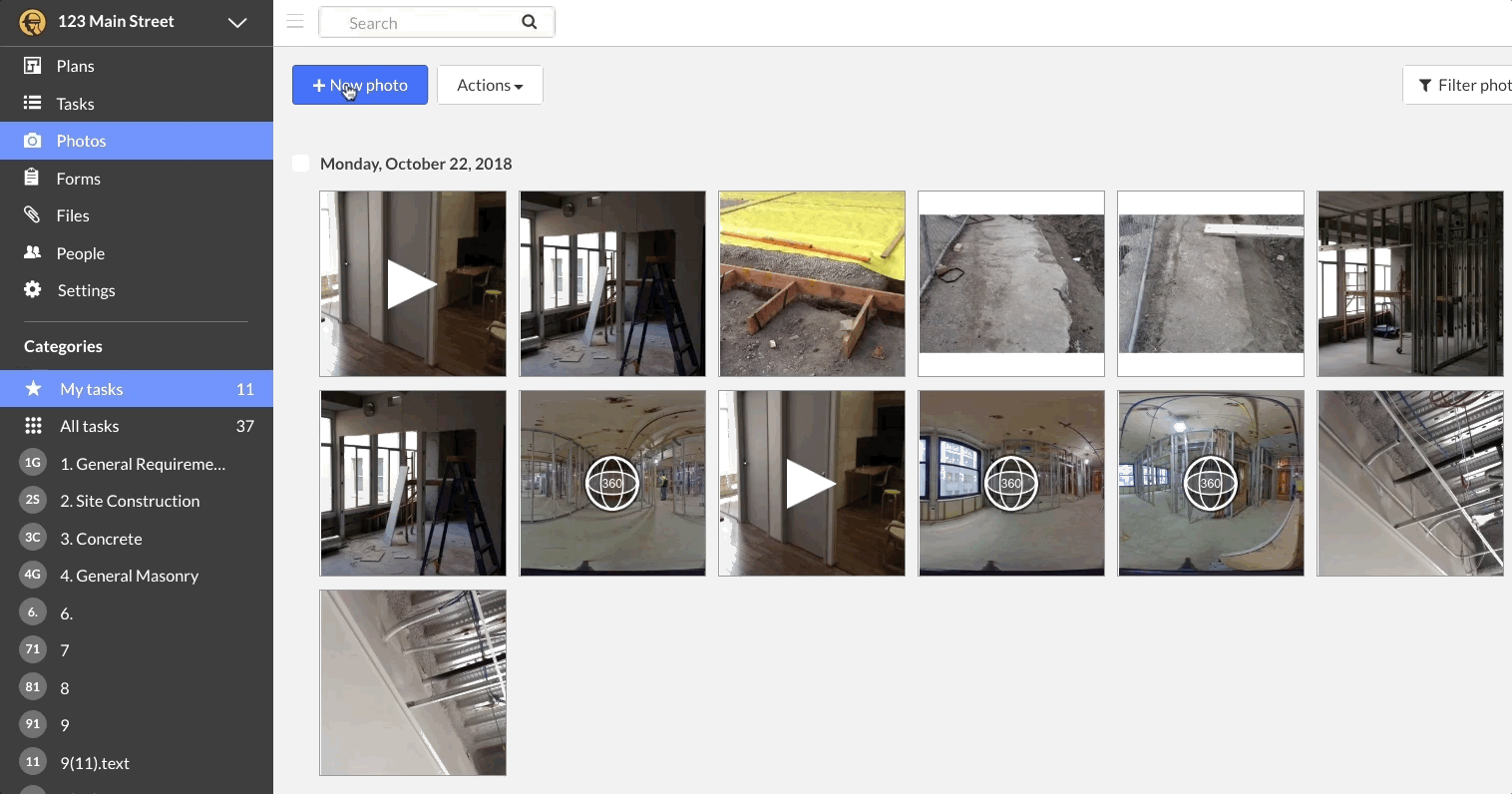Viewport: 1512px width, 794px height.
Task: Open the Filter photos button
Action: [1458, 85]
